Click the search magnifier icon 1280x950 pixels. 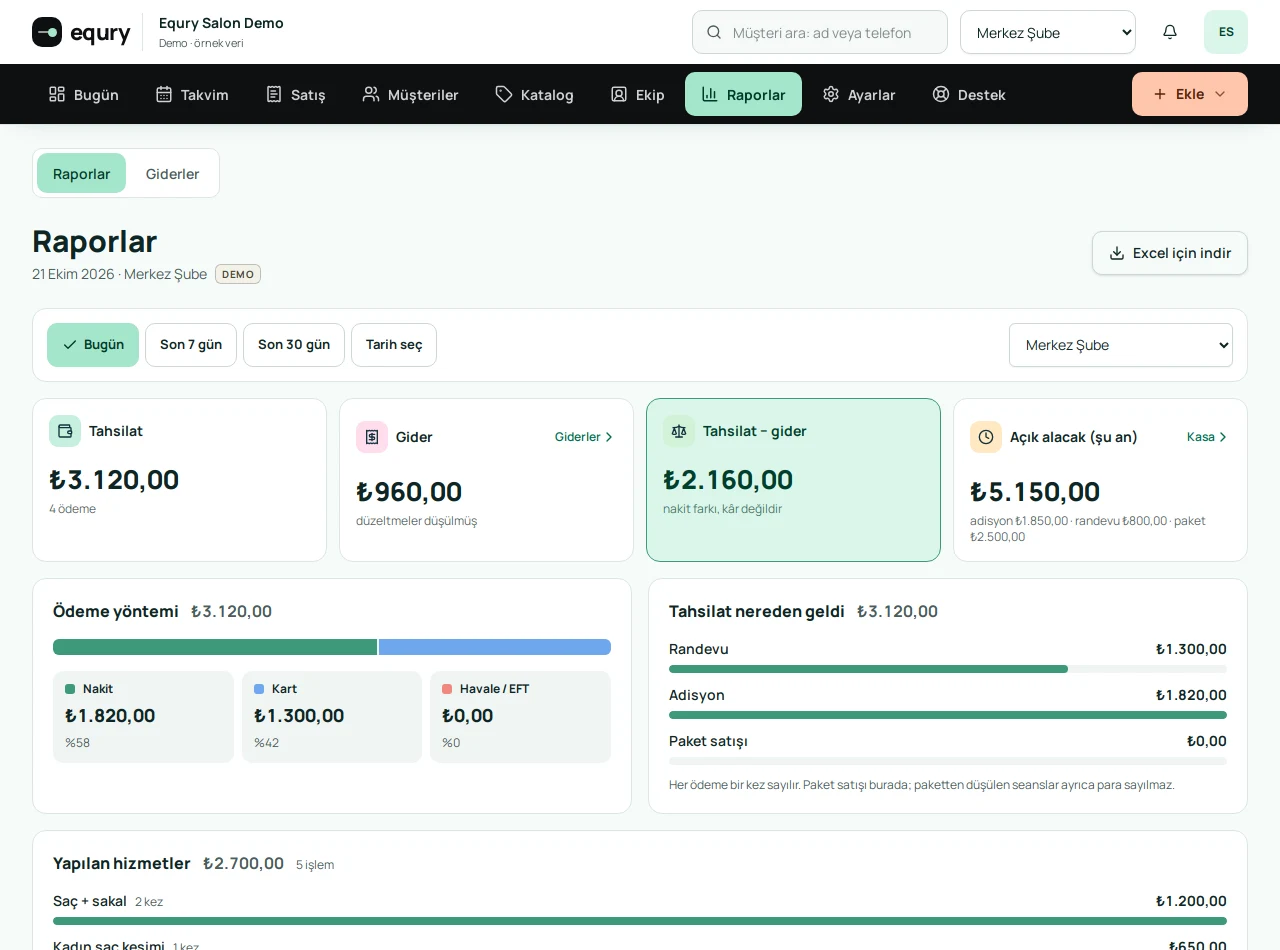[714, 32]
